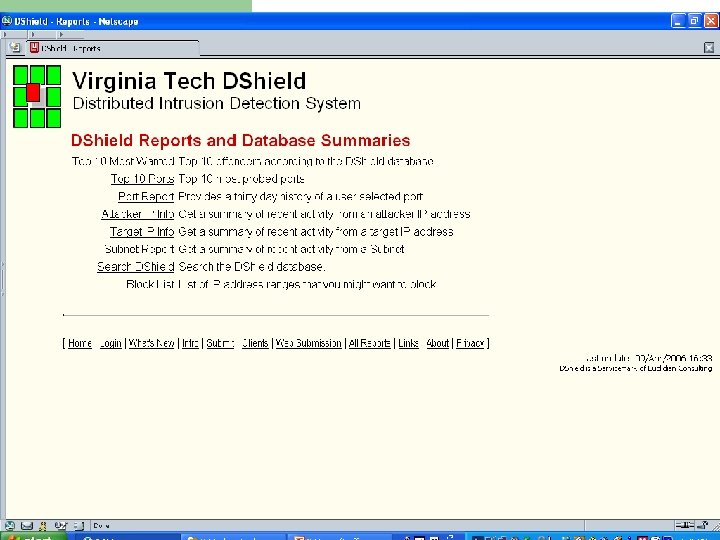Screen dimensions: 720x540
Task: Open the Privacy footer link
Action: pyautogui.click(x=470, y=343)
